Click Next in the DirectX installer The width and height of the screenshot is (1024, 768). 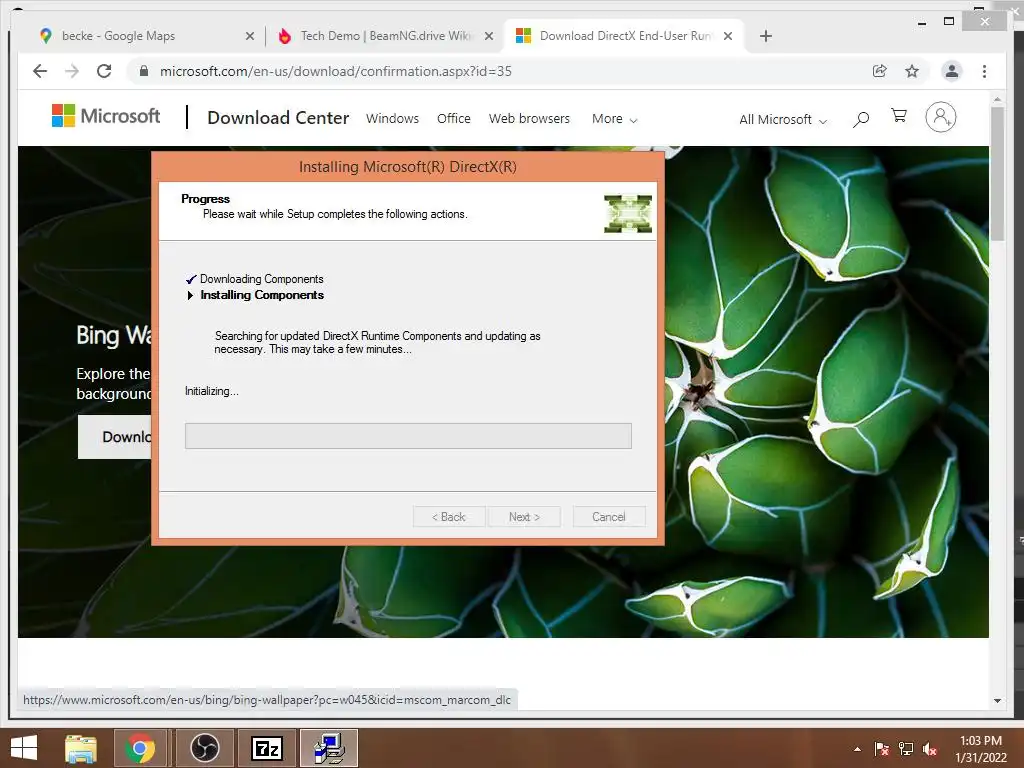(x=524, y=517)
